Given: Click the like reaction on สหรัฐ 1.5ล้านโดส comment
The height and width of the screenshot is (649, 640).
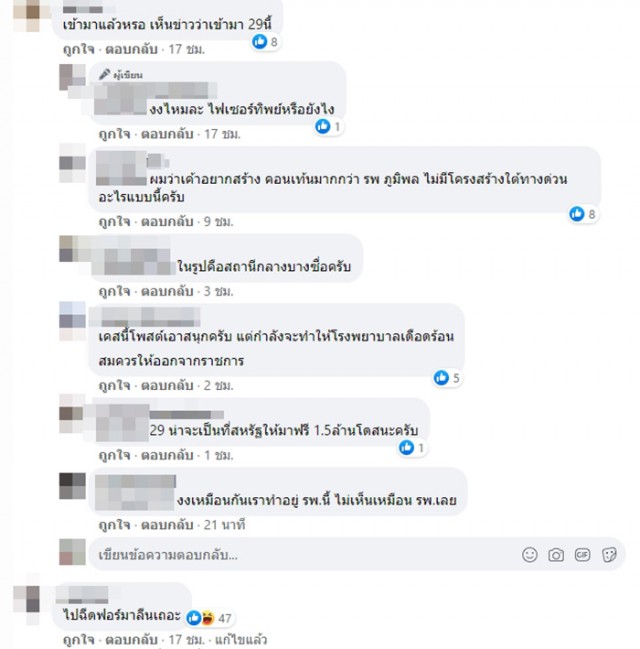Looking at the screenshot, I should pyautogui.click(x=412, y=447).
